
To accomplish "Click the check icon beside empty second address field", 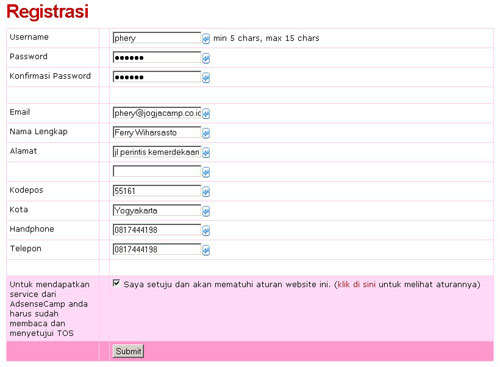I will 206,172.
